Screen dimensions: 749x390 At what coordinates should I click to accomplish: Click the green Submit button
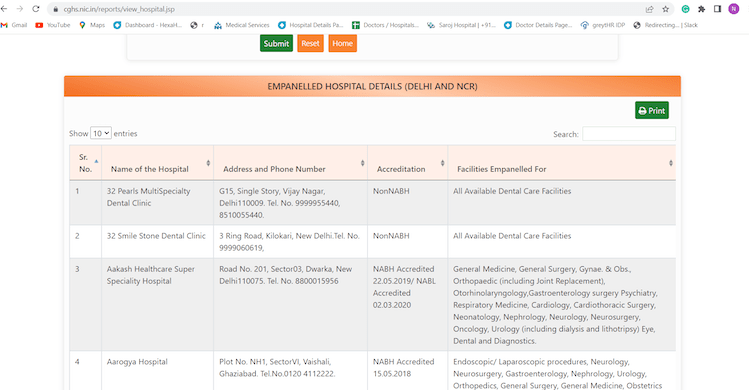(x=276, y=43)
